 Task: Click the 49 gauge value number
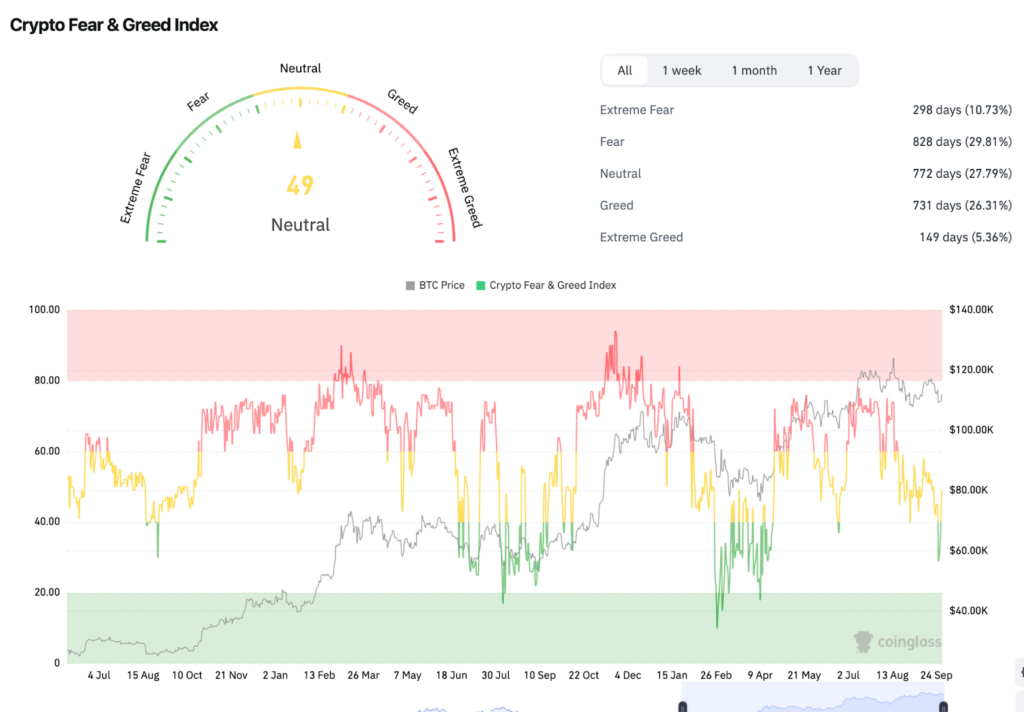coord(300,186)
